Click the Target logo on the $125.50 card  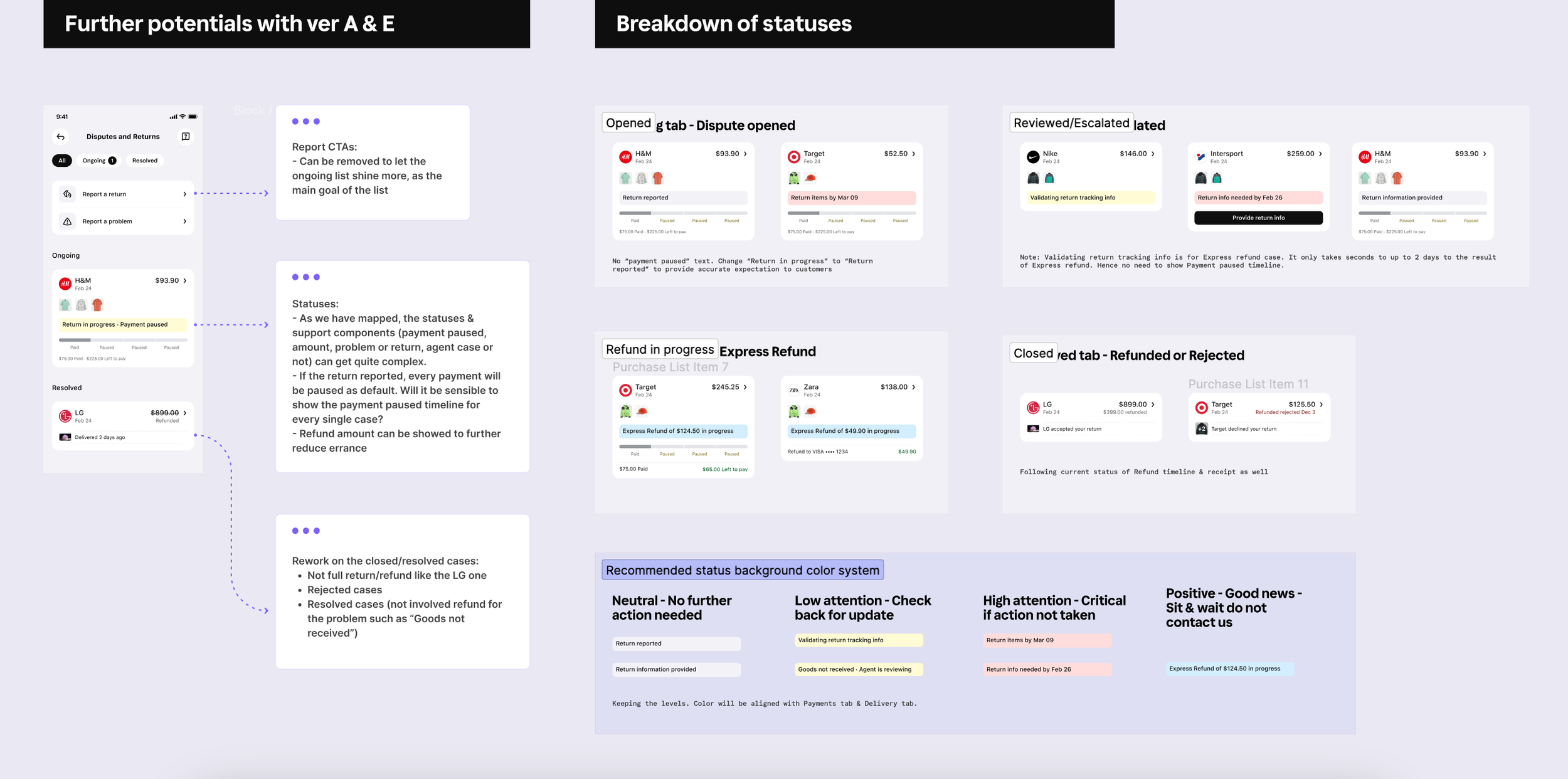click(x=1201, y=408)
